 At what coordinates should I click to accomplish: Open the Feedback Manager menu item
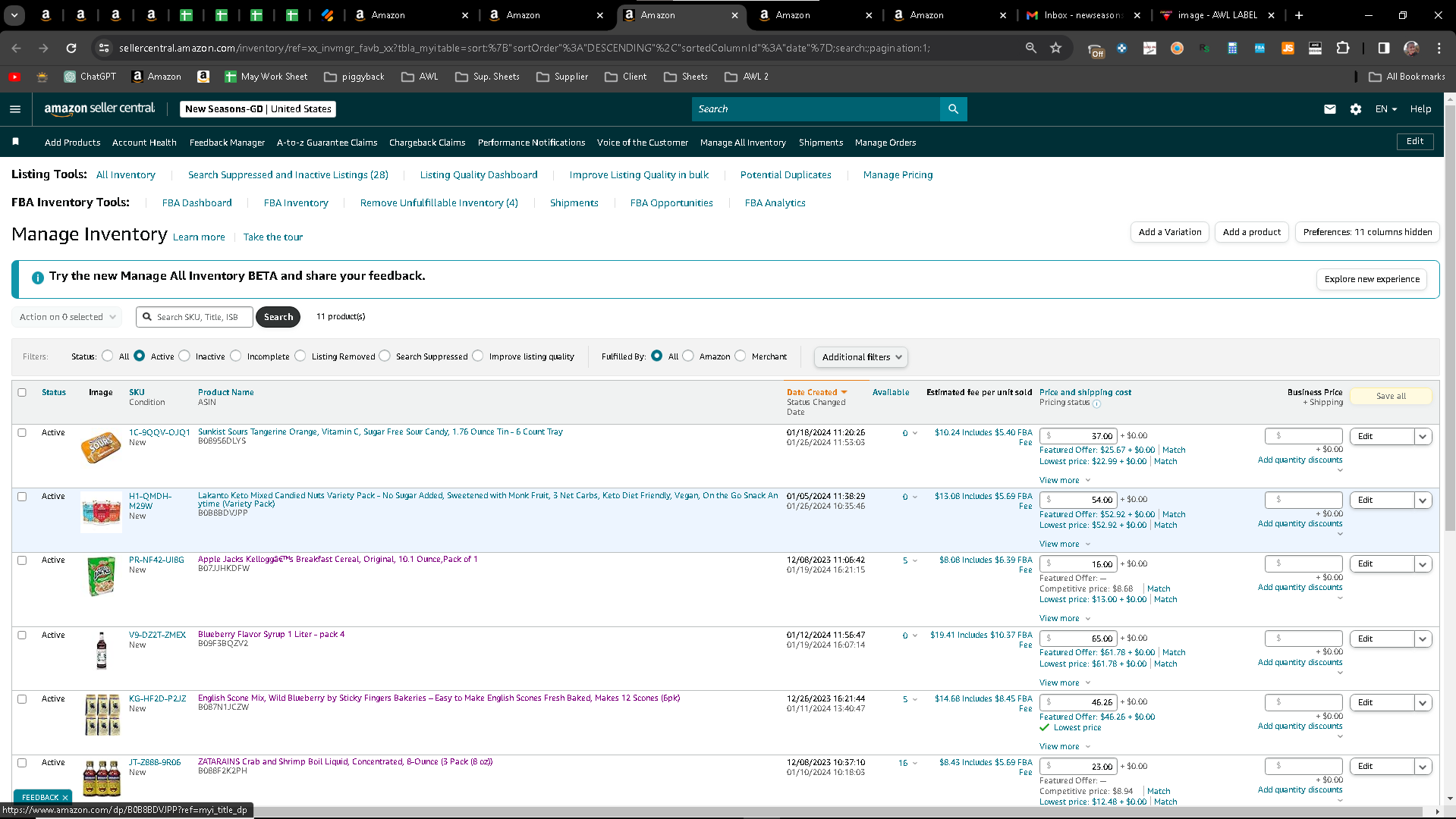pyautogui.click(x=227, y=143)
